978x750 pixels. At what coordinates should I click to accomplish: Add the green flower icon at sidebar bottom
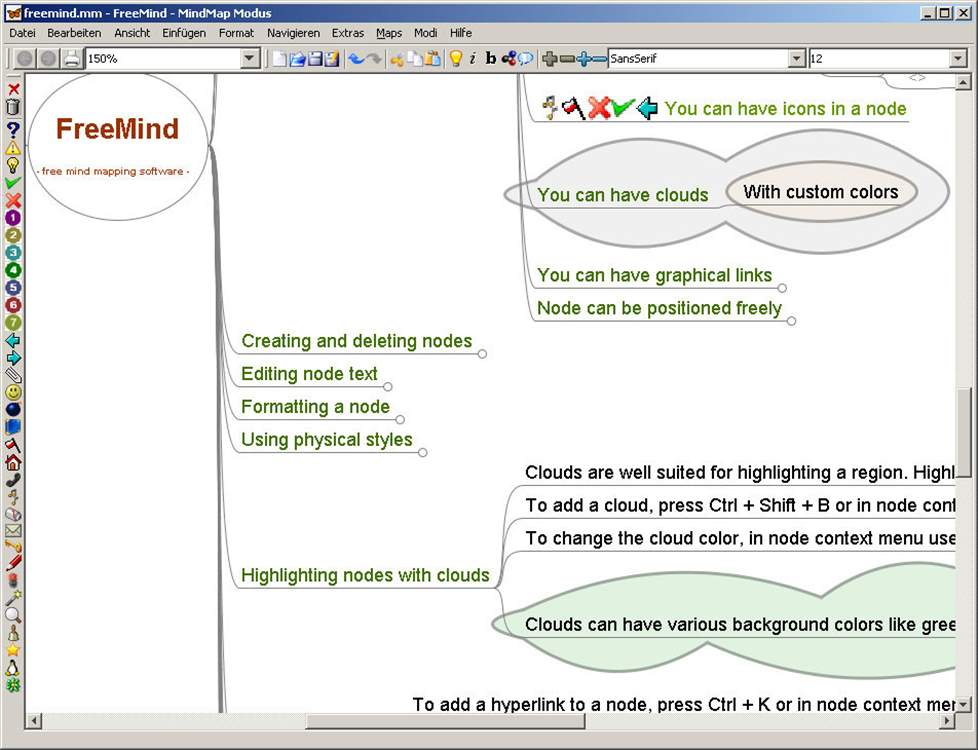pyautogui.click(x=13, y=684)
